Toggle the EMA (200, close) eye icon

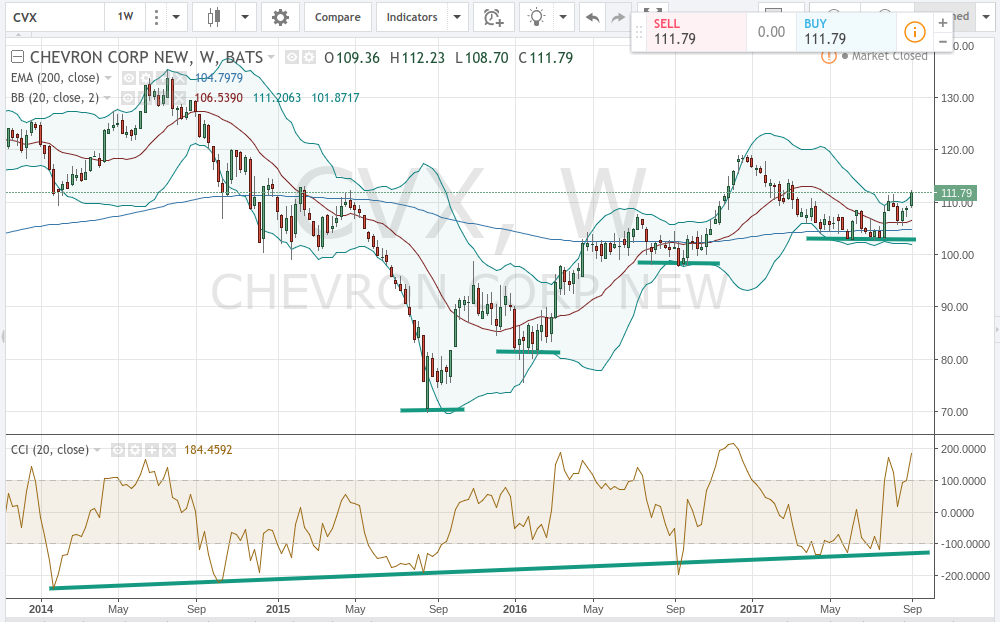point(129,78)
